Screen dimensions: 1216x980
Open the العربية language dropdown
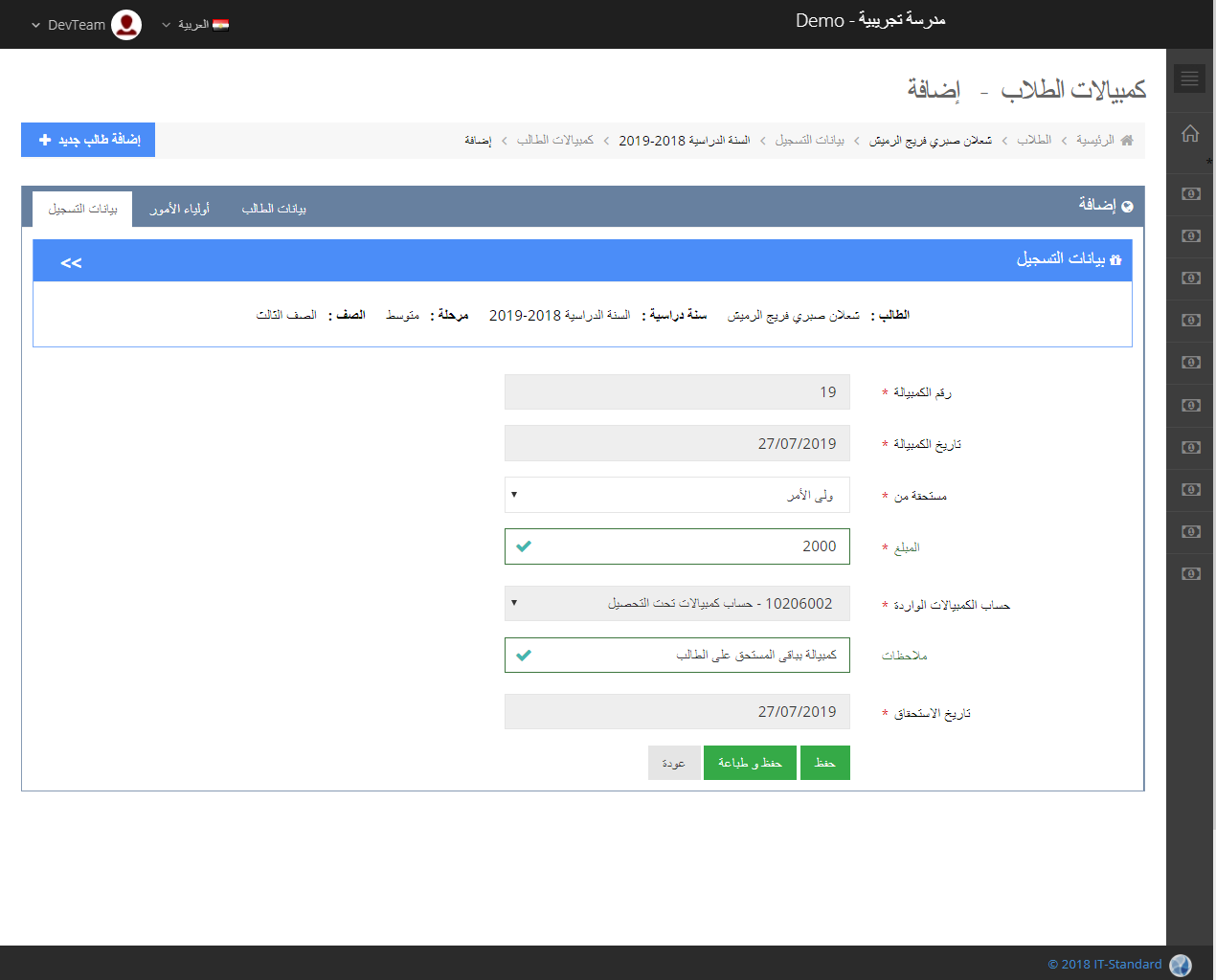pos(195,25)
